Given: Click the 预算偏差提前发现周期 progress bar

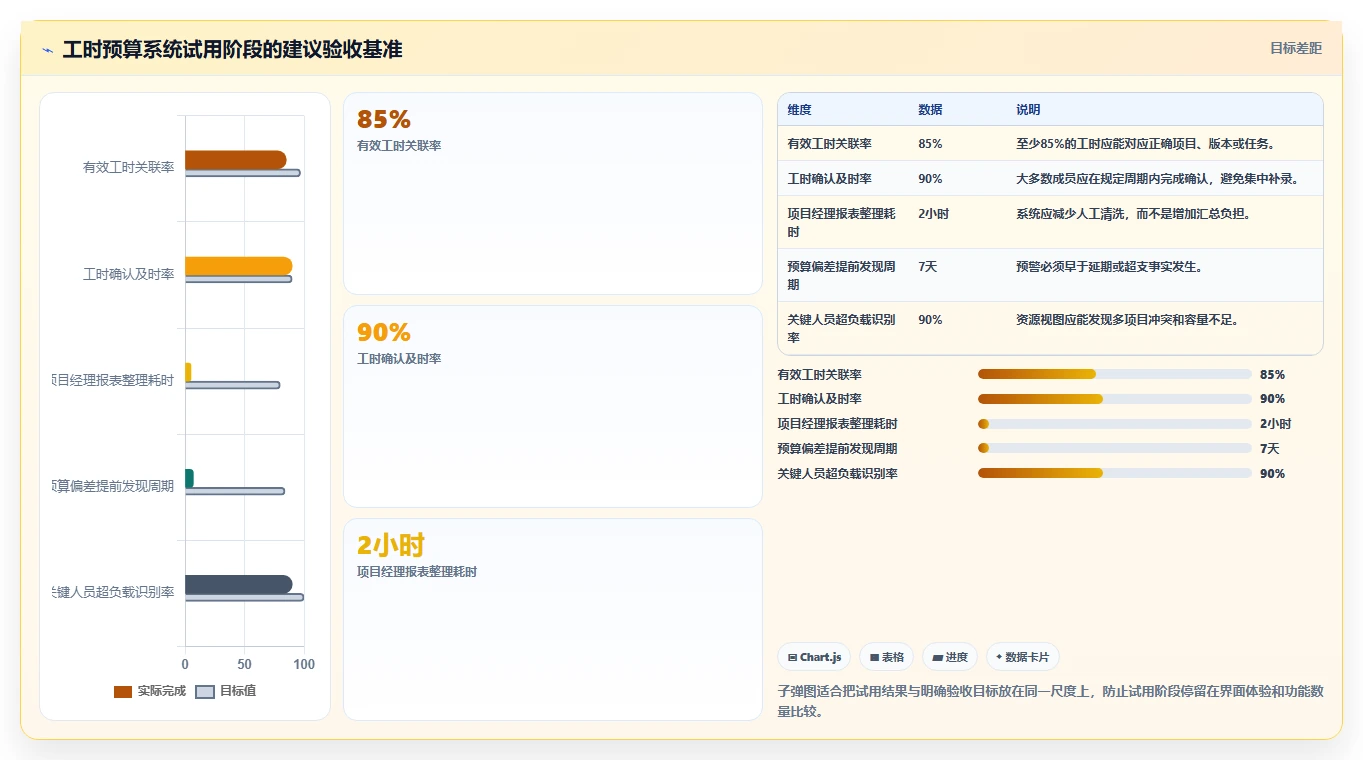Looking at the screenshot, I should 1114,449.
